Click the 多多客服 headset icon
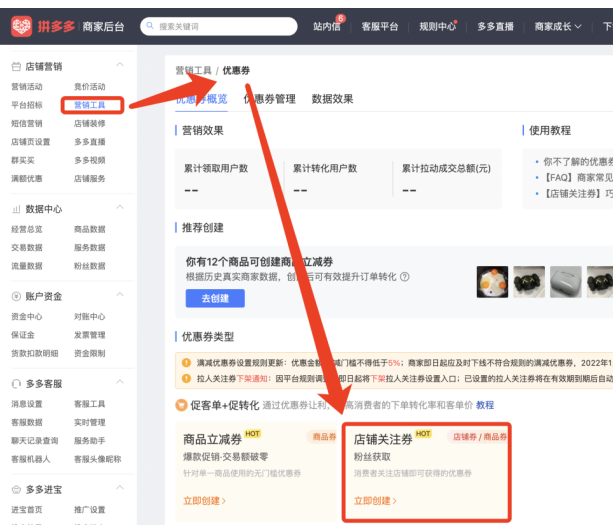613x525 pixels. pos(16,384)
